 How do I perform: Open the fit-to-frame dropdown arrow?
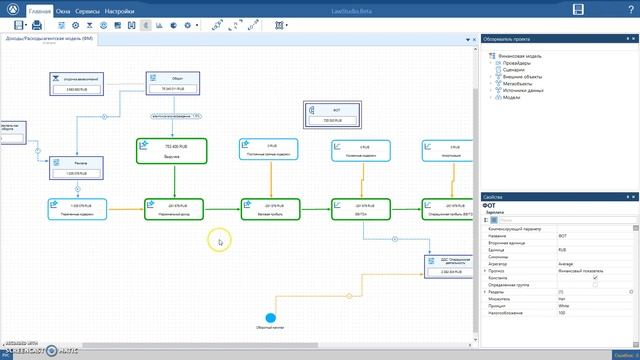287,25
